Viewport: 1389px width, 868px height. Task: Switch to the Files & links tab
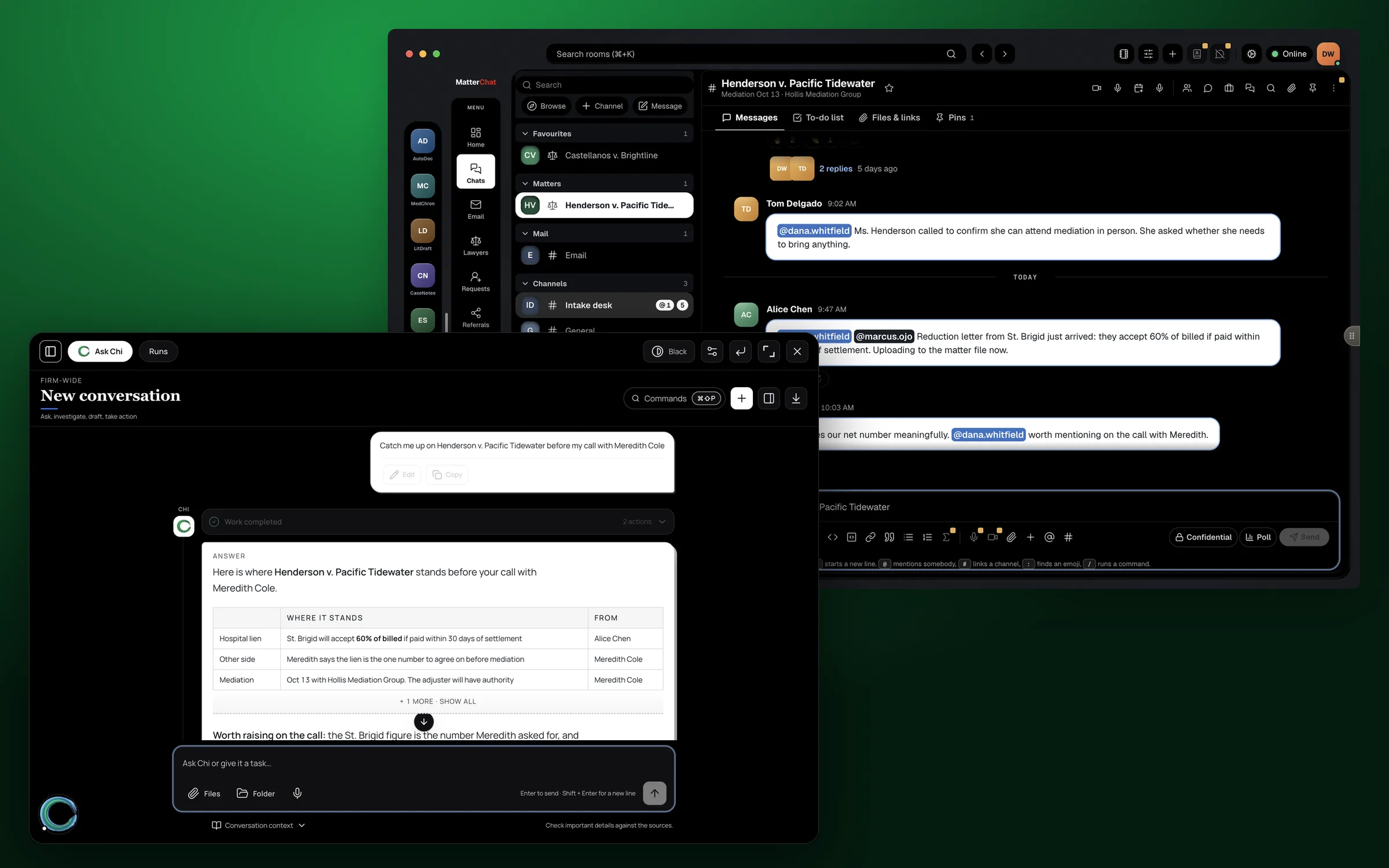tap(889, 117)
